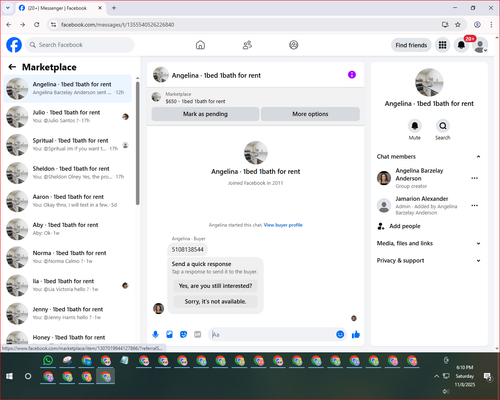Open the GIF picker icon
This screenshot has width=500, height=400.
click(x=198, y=334)
